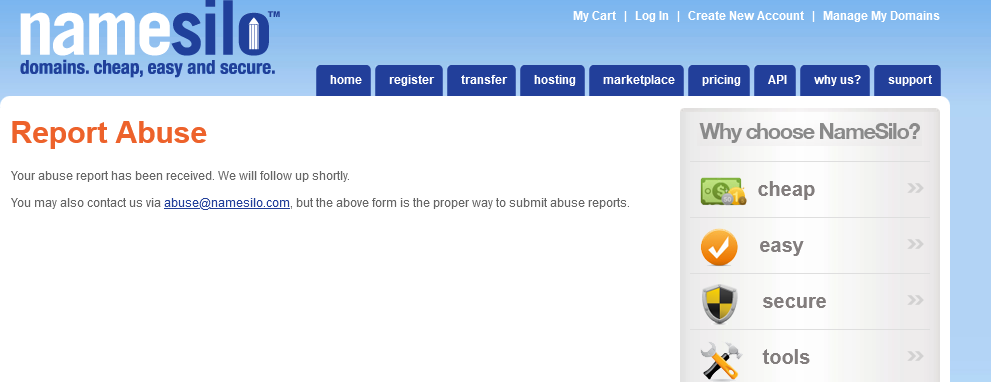This screenshot has height=382, width=991.
Task: Expand the cheap row double-arrow
Action: coord(915,188)
